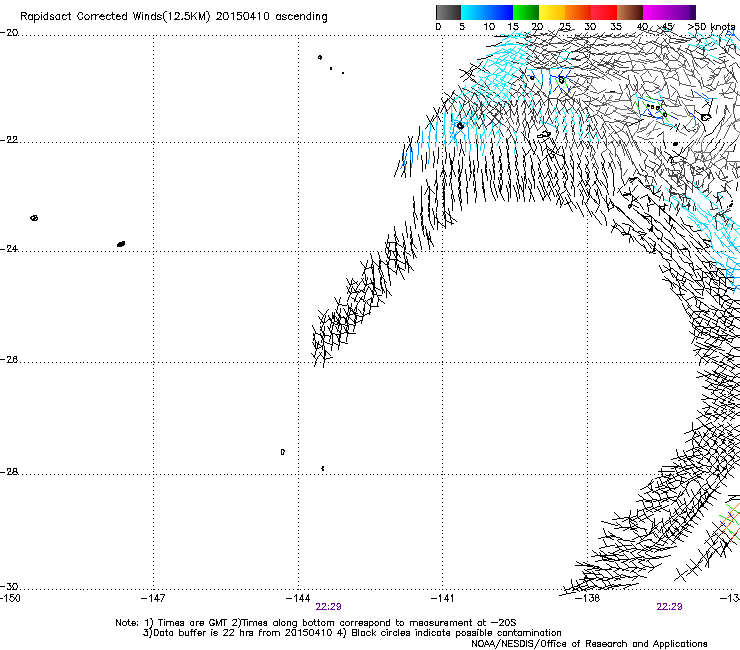Viewport: 740px width, 650px height.
Task: Click the purple 22:29 time label right of -138
Action: coord(669,607)
